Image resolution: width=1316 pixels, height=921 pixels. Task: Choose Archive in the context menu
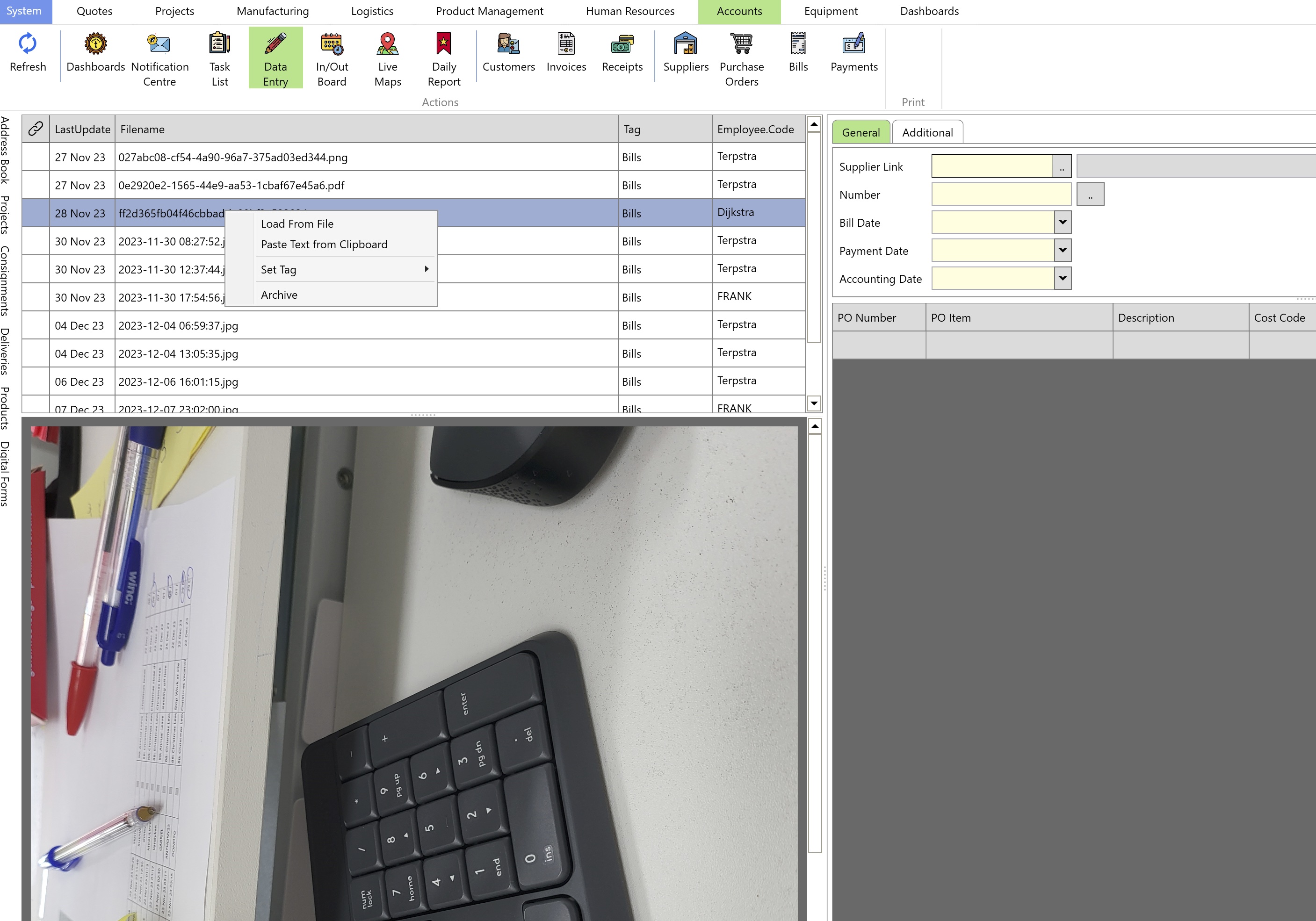332,295
